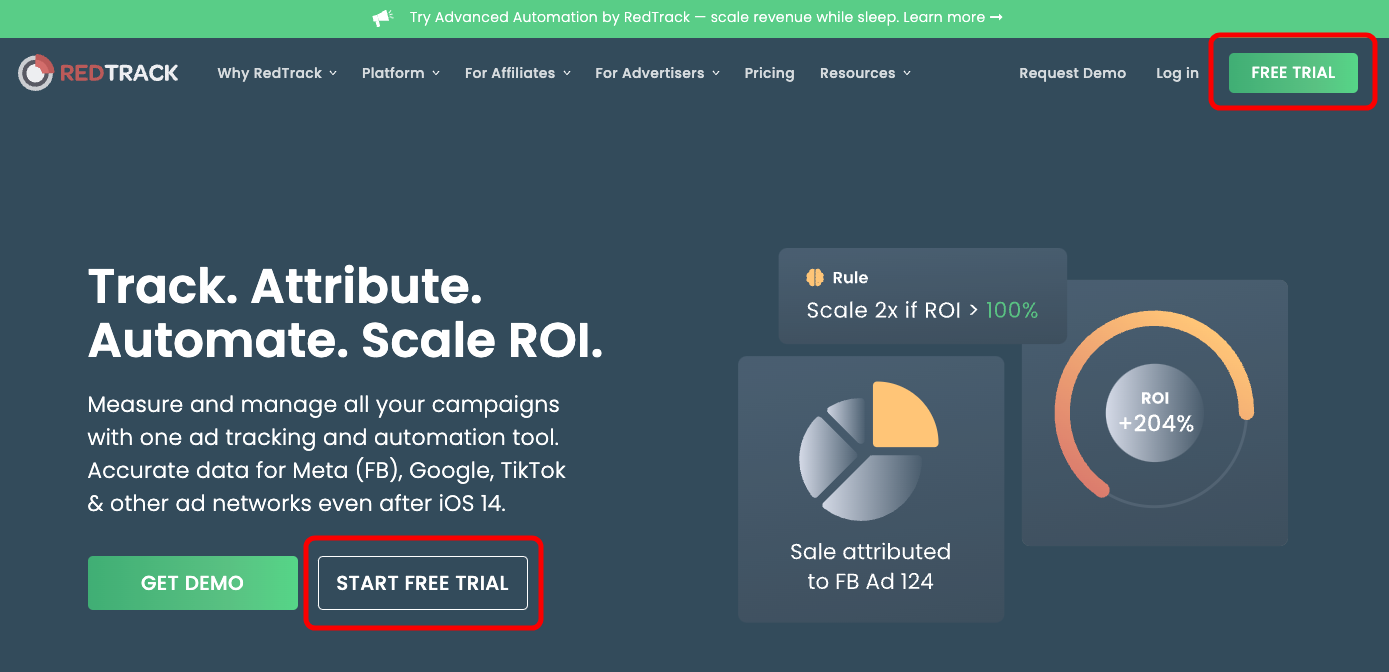The image size is (1389, 672).
Task: Select the 'Request Demo' header option
Action: pos(1072,72)
